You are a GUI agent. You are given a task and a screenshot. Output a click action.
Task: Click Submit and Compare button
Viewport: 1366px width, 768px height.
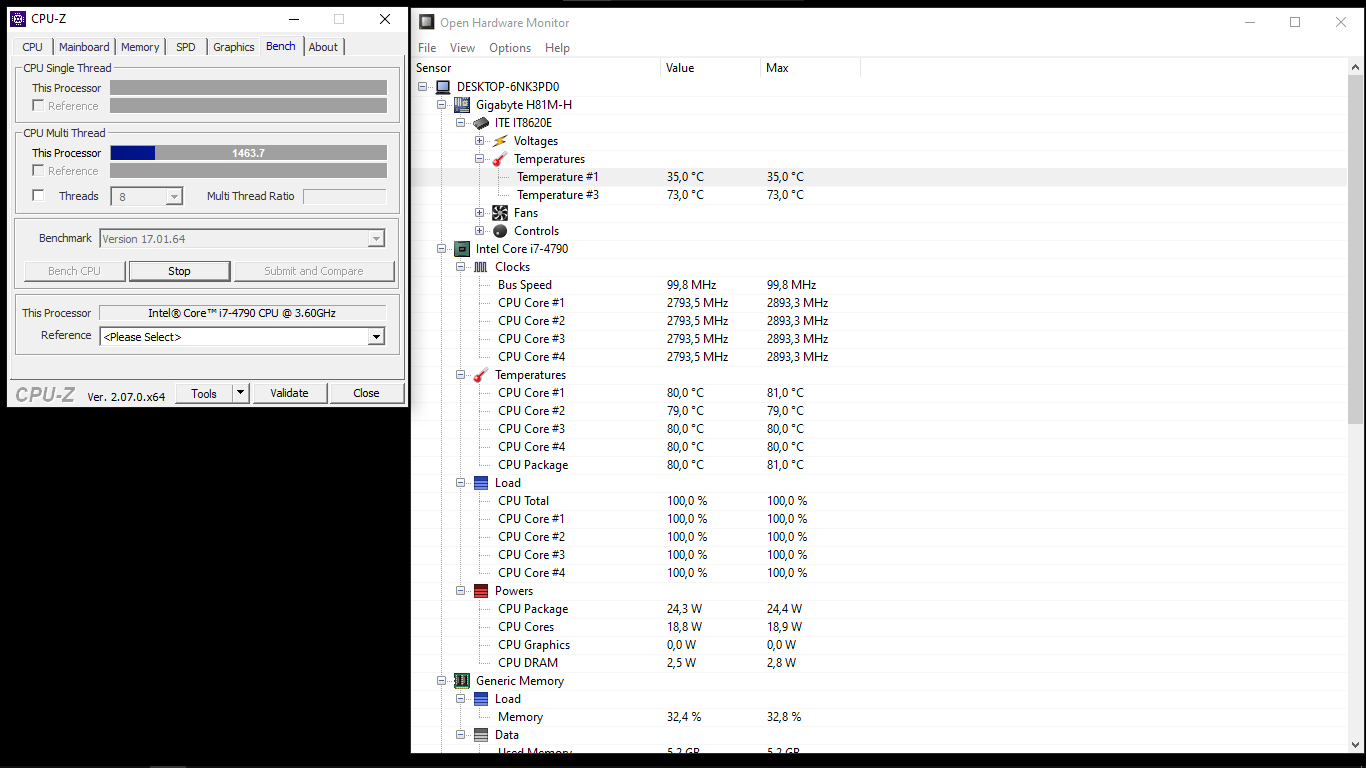point(314,271)
